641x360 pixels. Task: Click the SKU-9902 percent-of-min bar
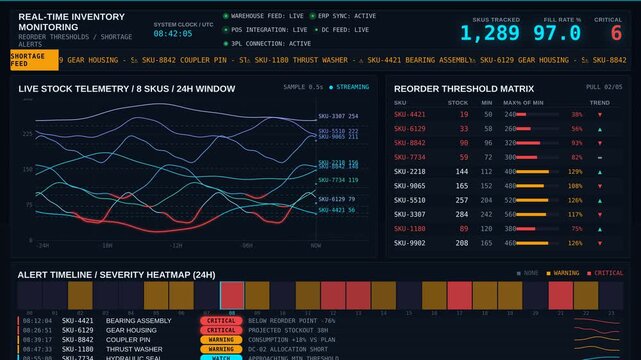click(x=537, y=243)
